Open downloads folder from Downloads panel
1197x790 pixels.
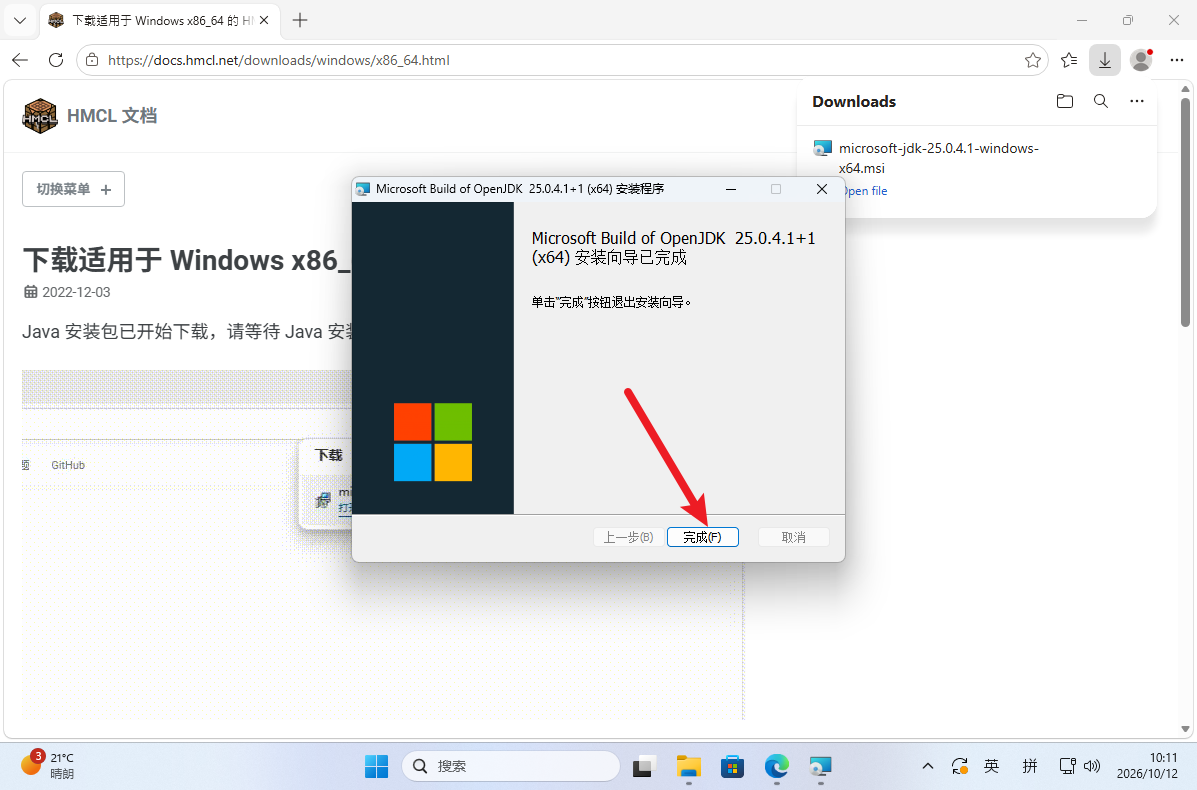(1065, 102)
